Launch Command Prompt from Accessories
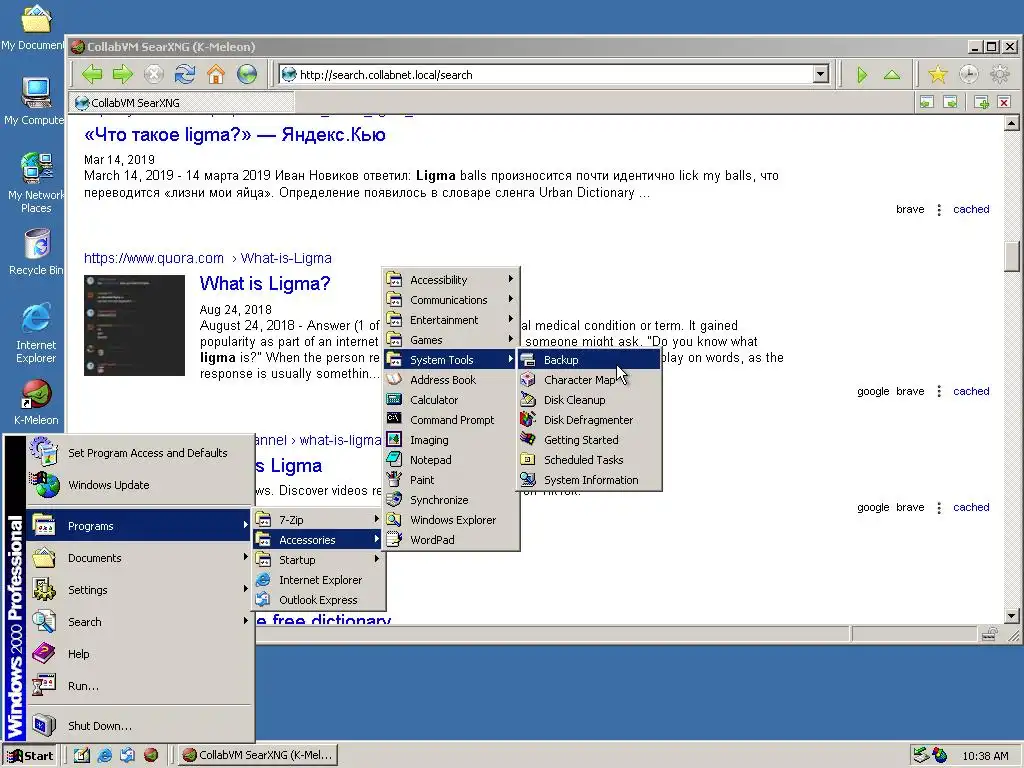The image size is (1024, 768). (x=451, y=420)
